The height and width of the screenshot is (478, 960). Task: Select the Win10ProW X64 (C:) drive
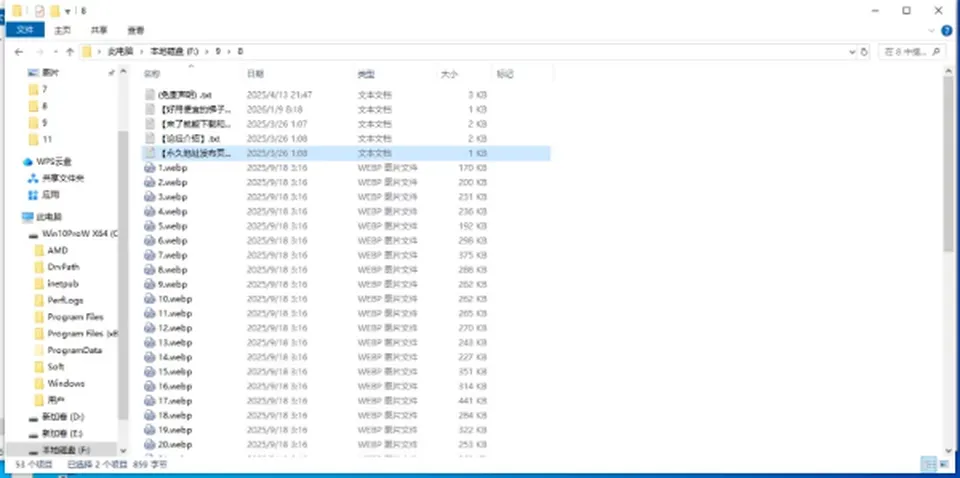point(80,234)
